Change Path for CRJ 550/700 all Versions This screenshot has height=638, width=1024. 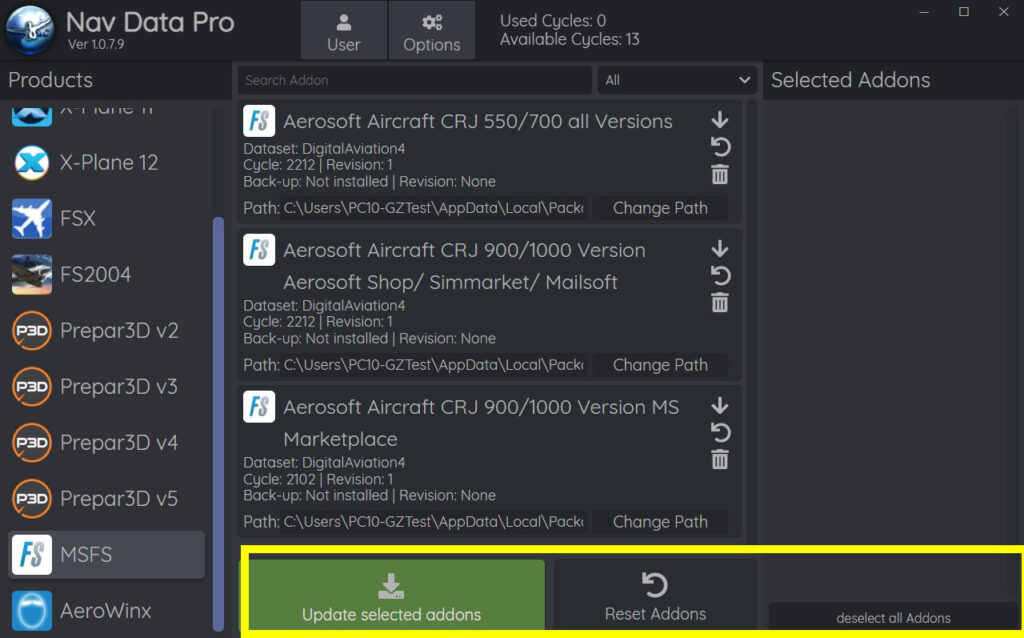660,208
